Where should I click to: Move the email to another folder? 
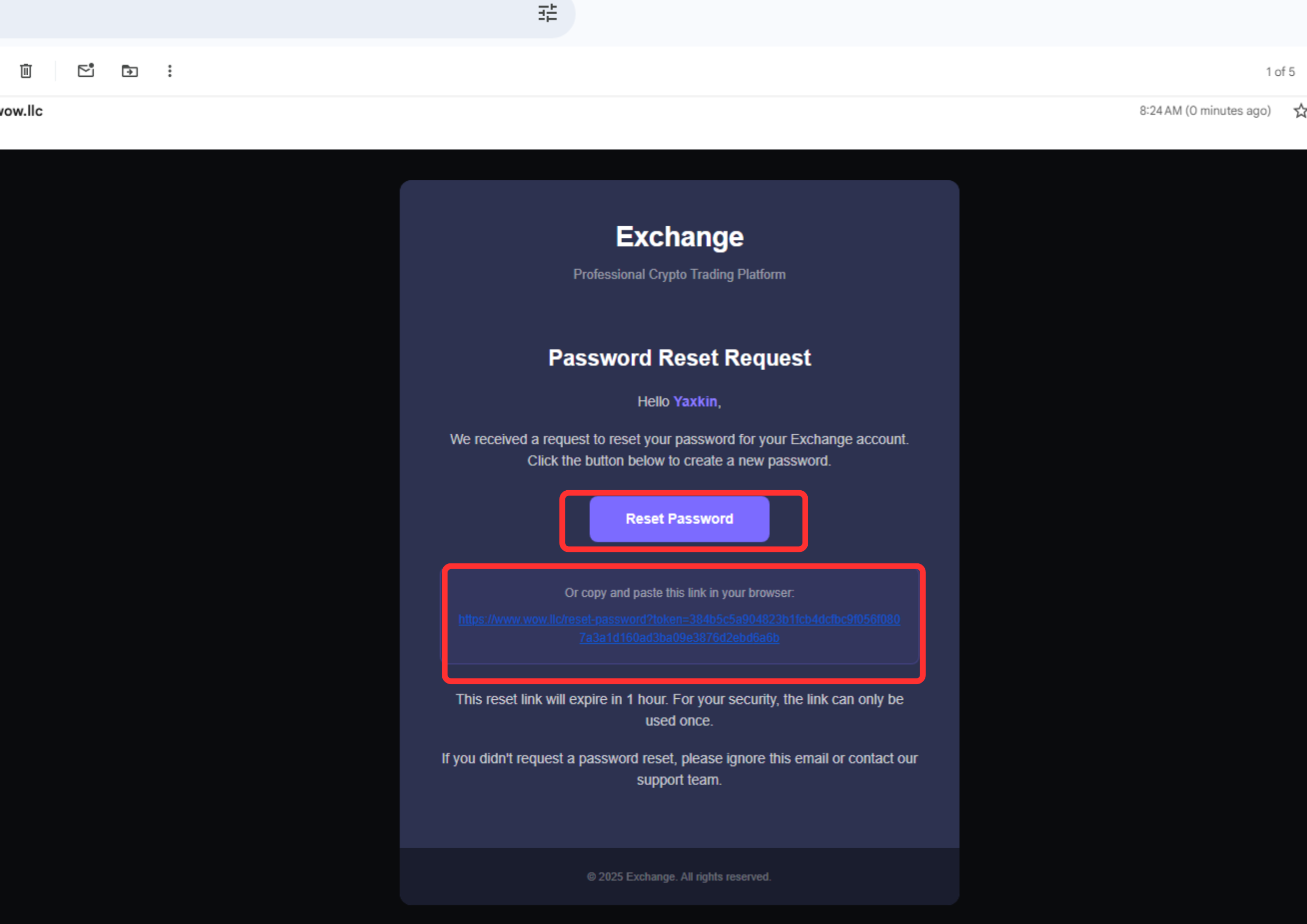click(129, 71)
